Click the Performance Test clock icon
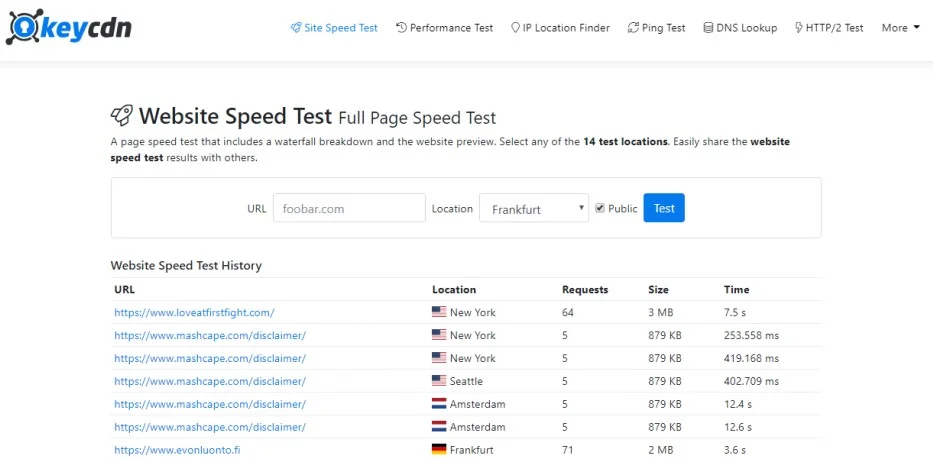This screenshot has width=933, height=459. pyautogui.click(x=401, y=27)
